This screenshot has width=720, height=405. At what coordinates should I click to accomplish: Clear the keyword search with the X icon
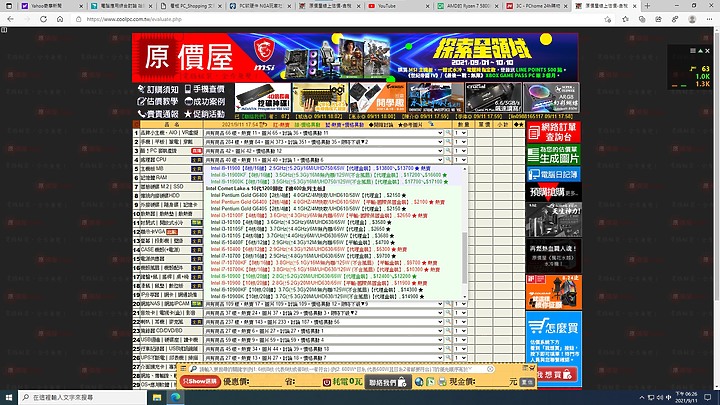click(490, 369)
